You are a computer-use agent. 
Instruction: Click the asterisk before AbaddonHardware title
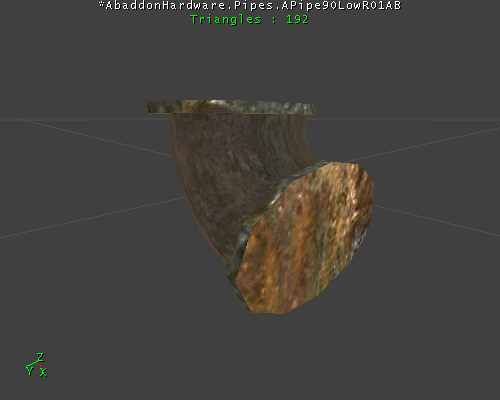click(102, 4)
